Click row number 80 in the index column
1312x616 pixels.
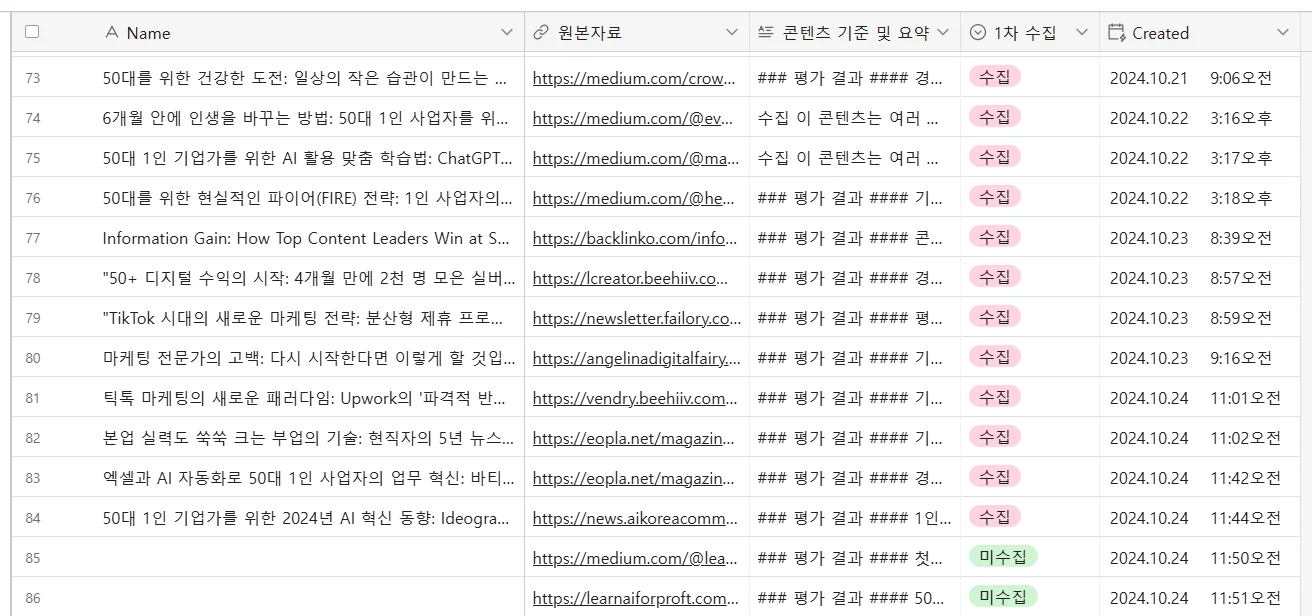point(31,357)
